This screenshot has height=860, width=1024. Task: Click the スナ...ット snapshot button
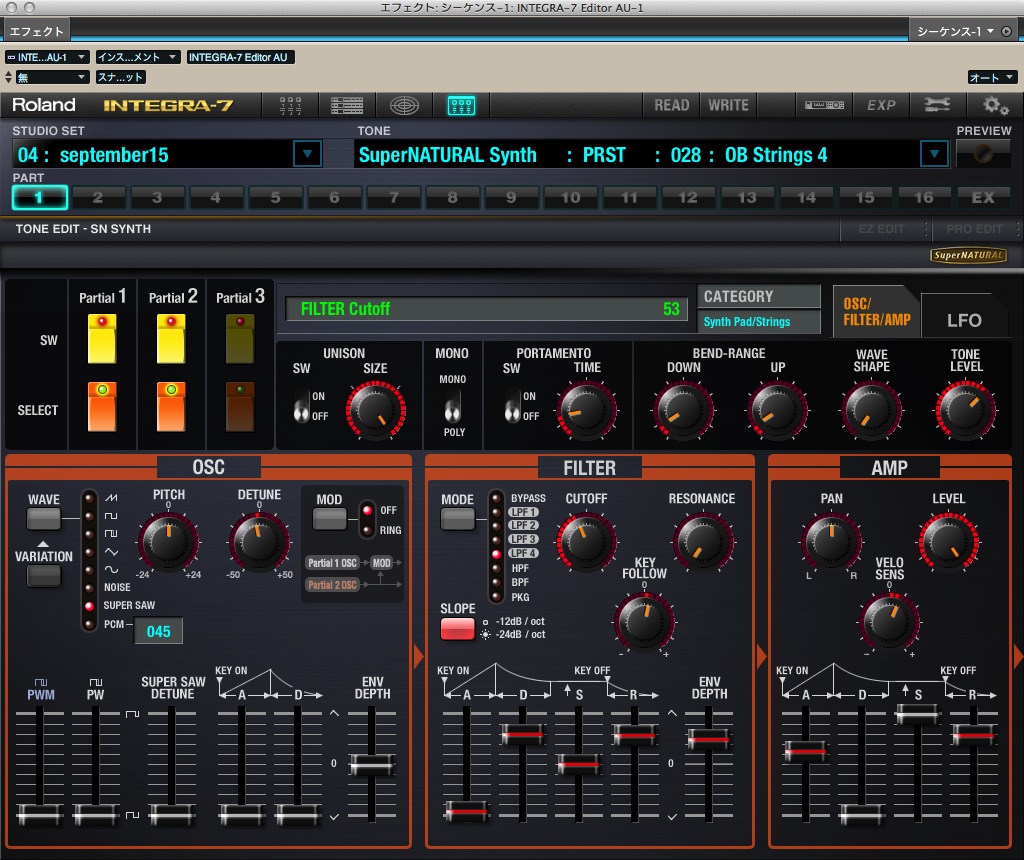[121, 78]
